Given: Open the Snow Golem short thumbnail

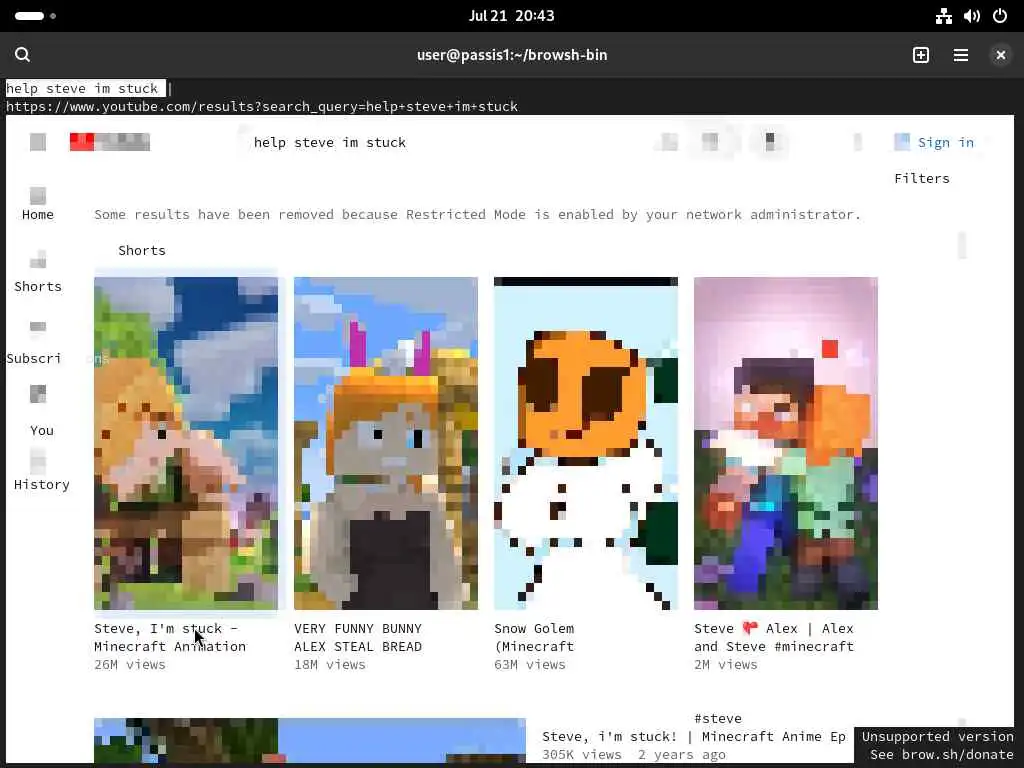Looking at the screenshot, I should point(586,443).
